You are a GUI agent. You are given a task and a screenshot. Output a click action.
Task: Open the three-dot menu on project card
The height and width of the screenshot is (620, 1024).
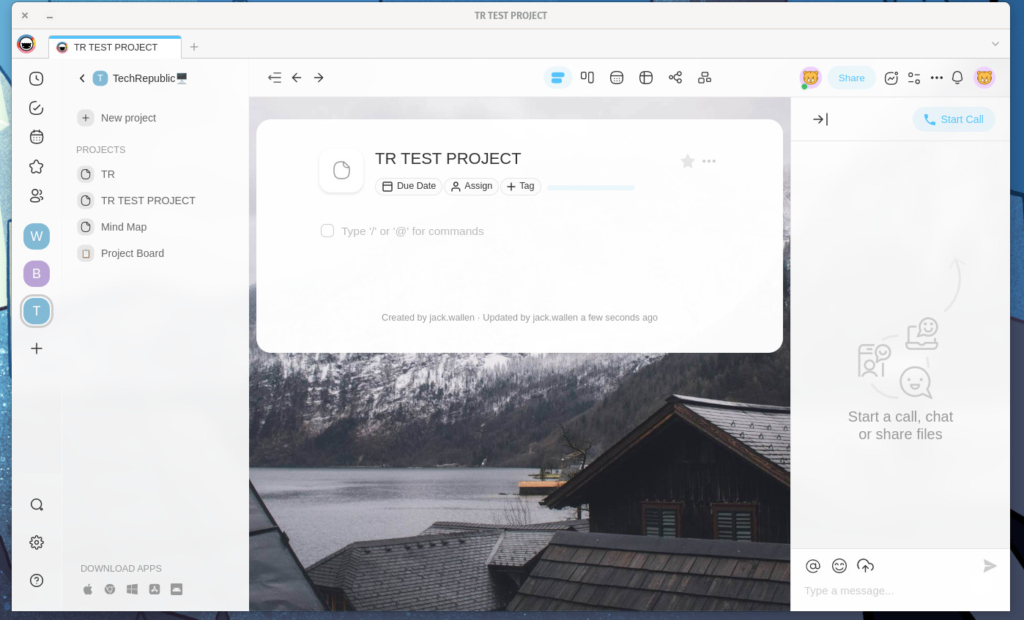pos(709,161)
